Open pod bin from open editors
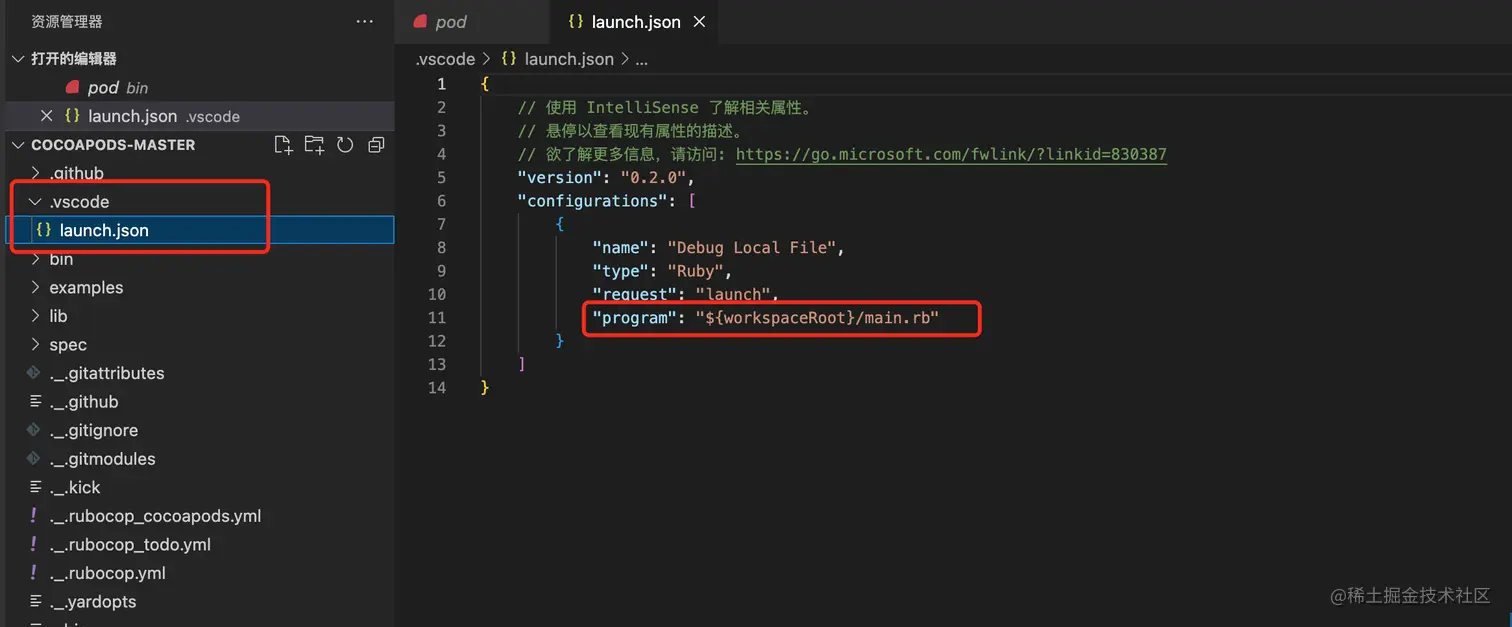Viewport: 1512px width, 627px height. coord(198,88)
